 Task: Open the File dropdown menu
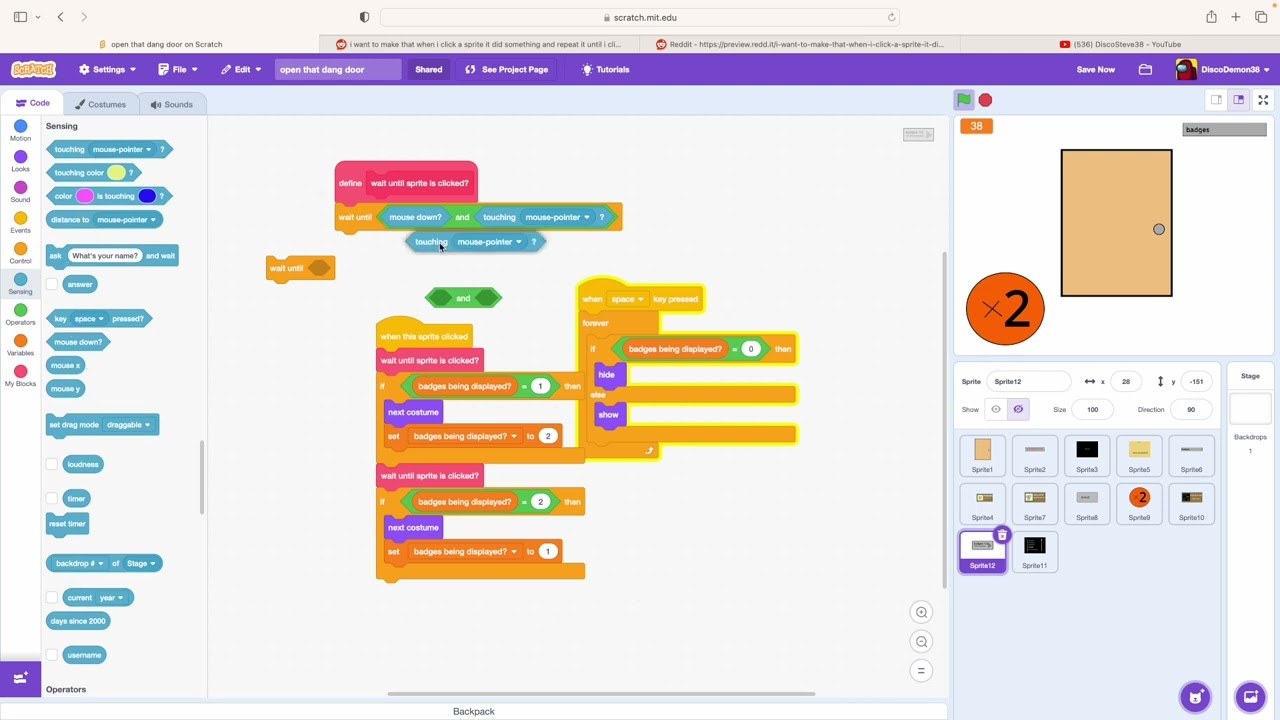click(x=178, y=69)
